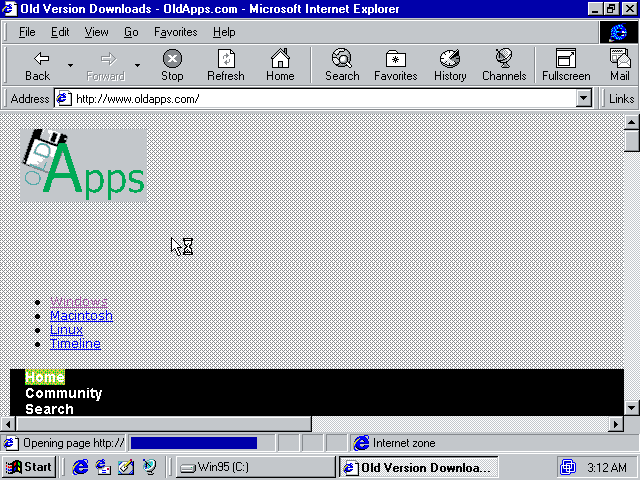Refresh the current page
Screen dimensions: 640x480
point(226,65)
